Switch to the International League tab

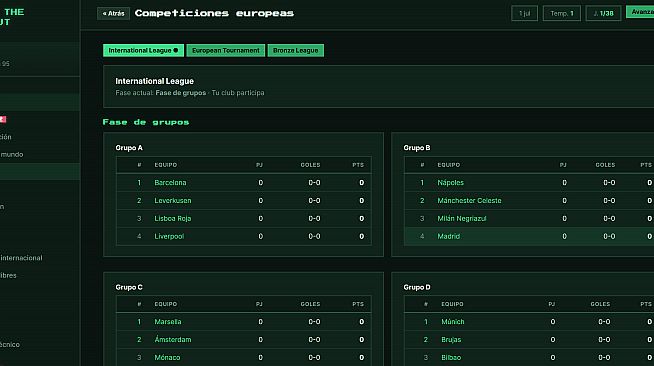(x=143, y=50)
